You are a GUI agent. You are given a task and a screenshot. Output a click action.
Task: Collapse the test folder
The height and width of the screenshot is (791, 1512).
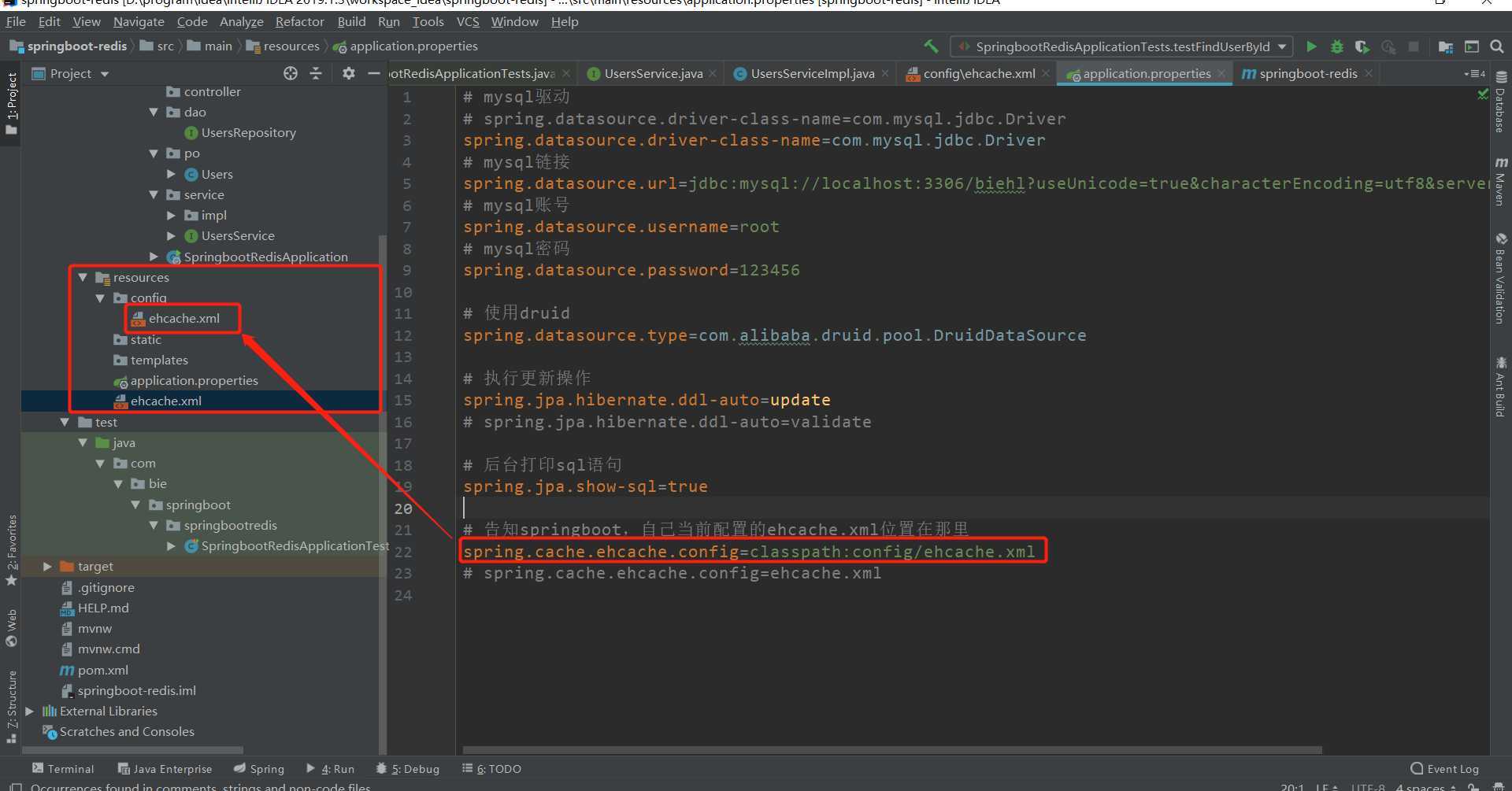[x=65, y=423]
